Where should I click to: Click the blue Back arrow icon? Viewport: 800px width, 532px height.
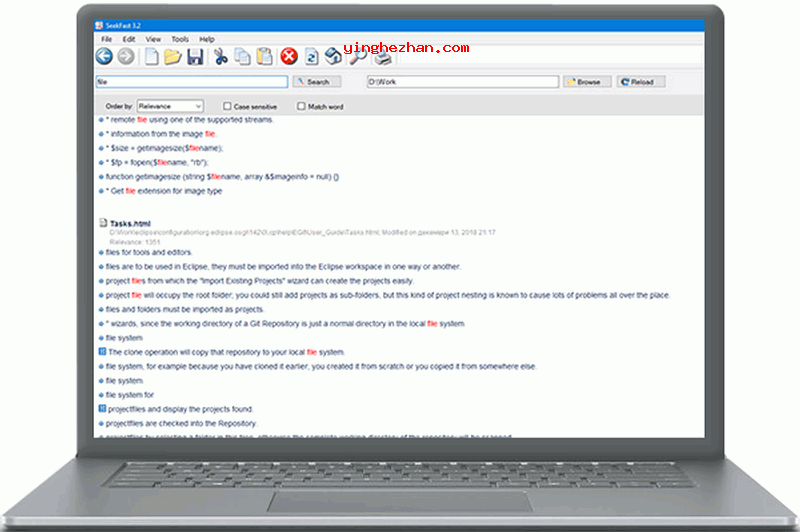[x=105, y=57]
